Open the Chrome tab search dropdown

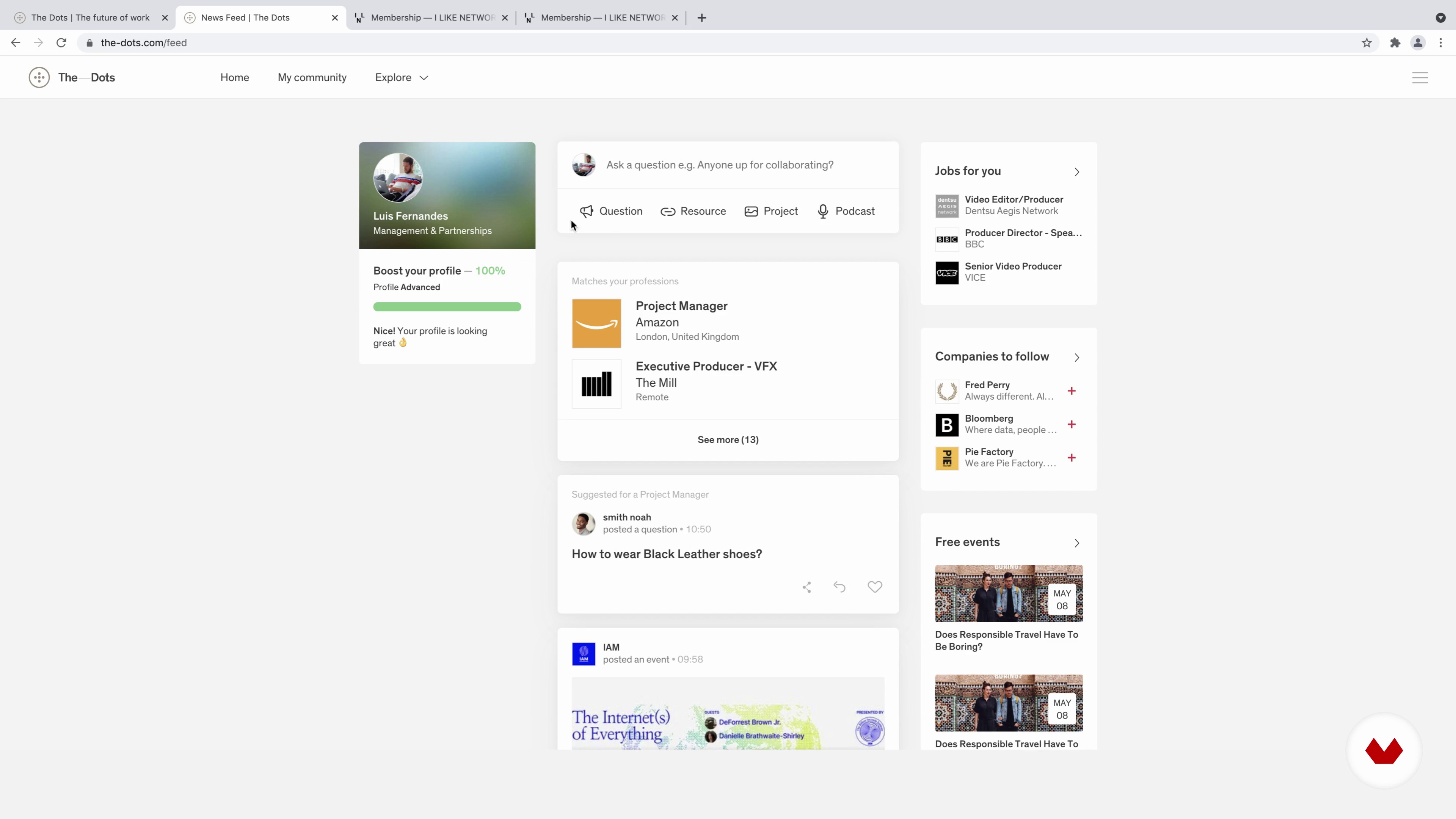[x=1440, y=17]
